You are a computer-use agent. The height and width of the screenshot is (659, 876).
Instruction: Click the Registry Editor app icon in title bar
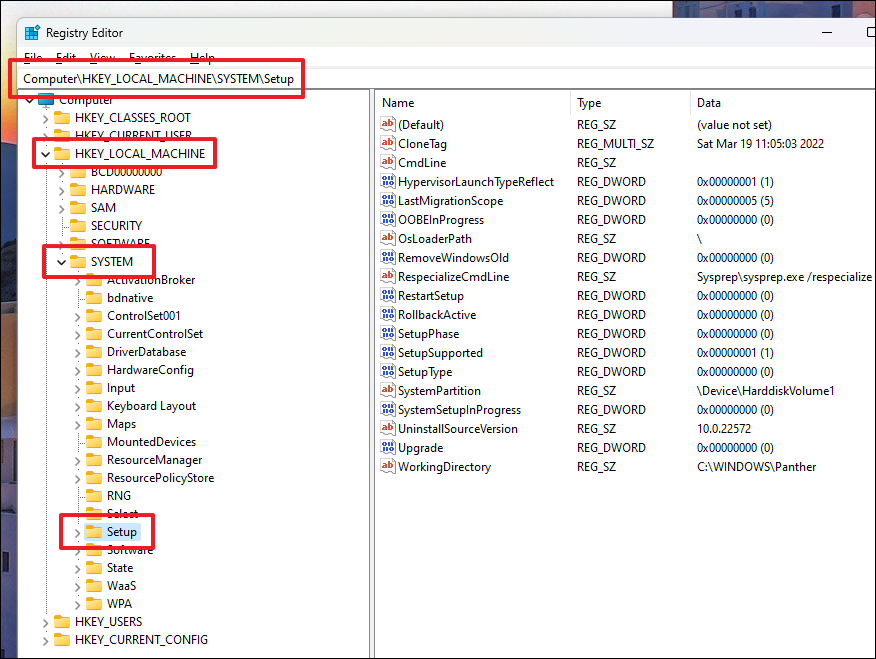click(32, 33)
